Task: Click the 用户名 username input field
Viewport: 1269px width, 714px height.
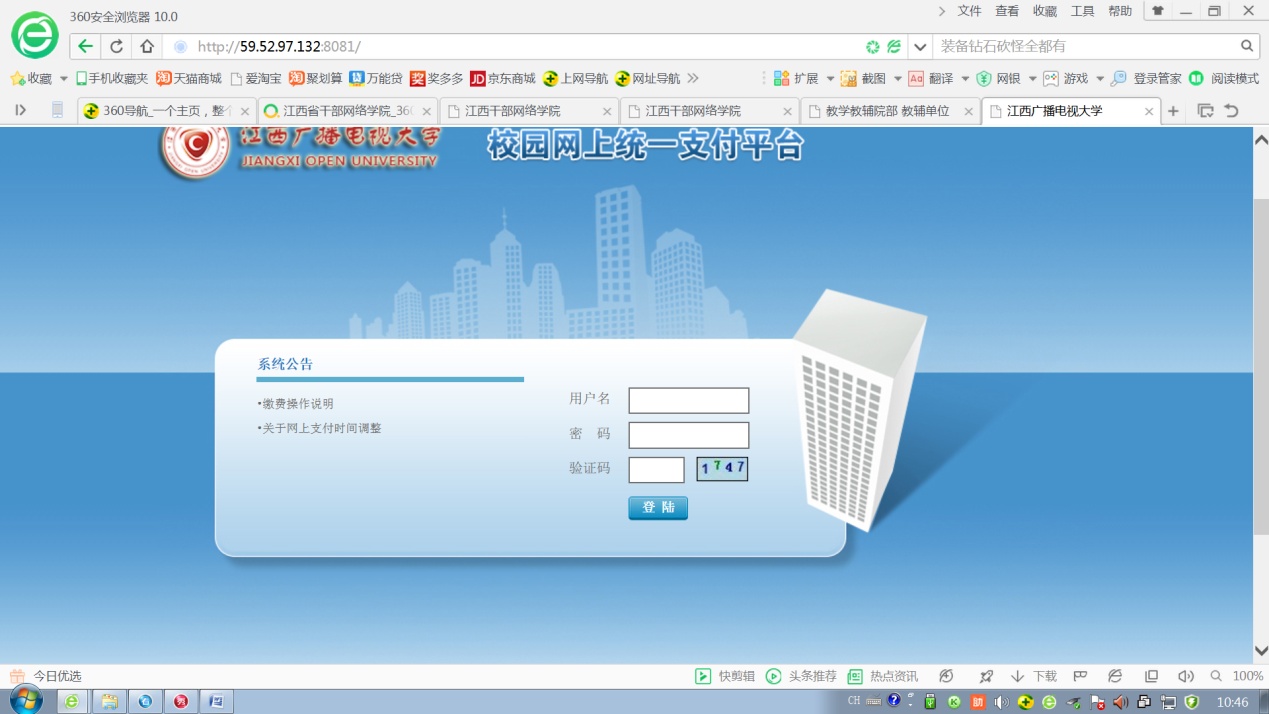Action: 688,400
